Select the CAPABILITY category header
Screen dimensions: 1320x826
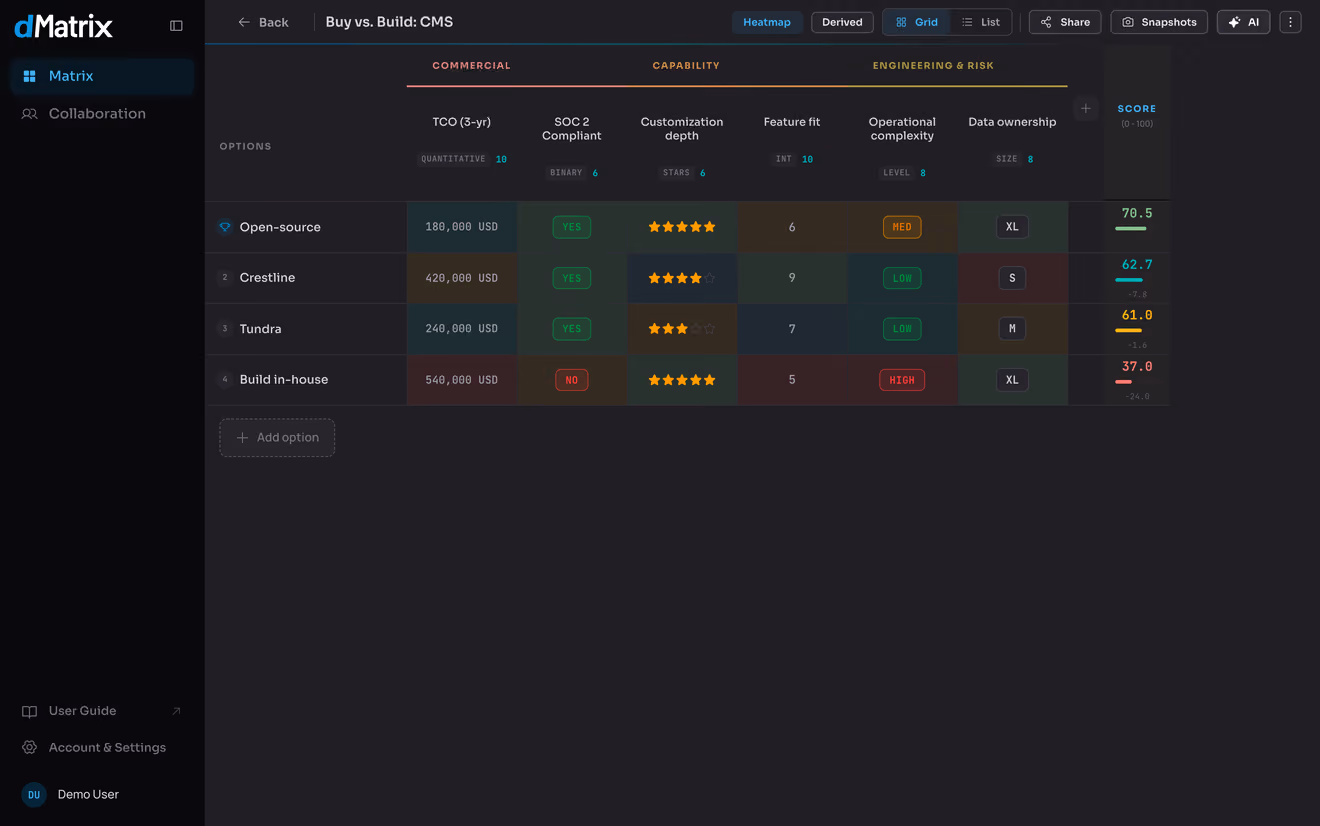coord(686,66)
